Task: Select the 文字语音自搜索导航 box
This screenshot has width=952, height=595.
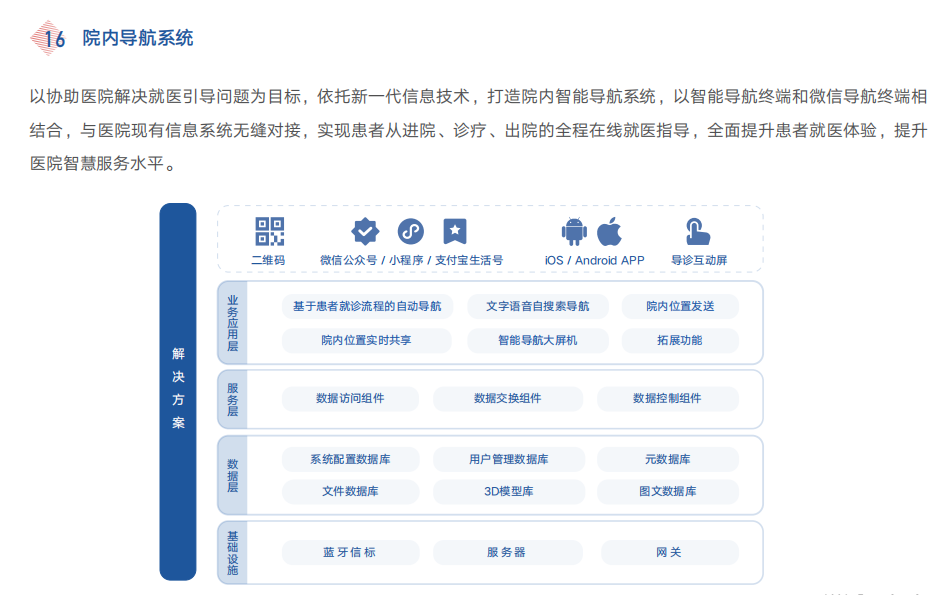Action: 537,306
